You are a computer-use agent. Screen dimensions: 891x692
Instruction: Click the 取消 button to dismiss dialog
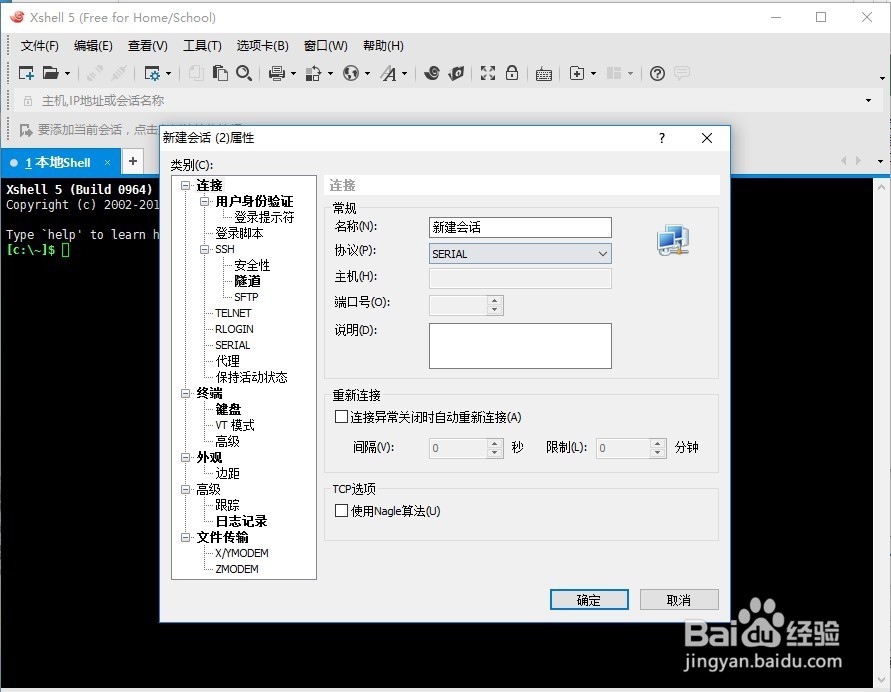click(679, 599)
